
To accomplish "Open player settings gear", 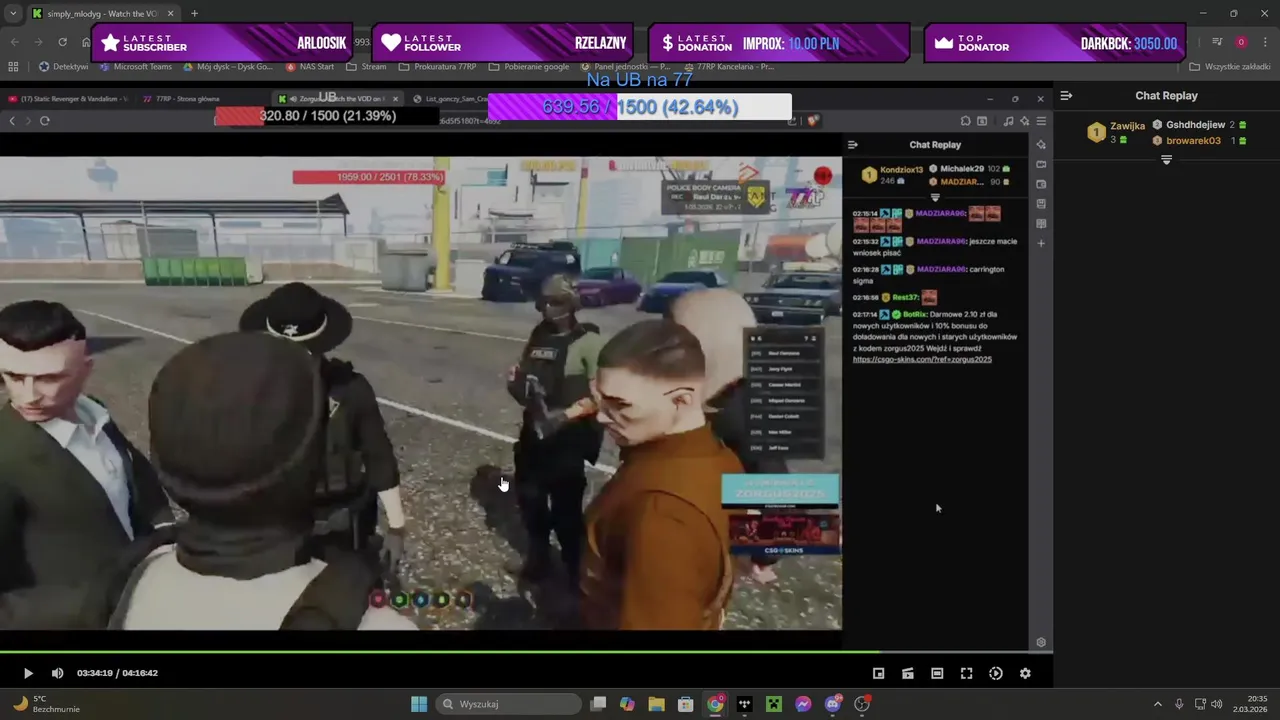I will click(x=1025, y=673).
